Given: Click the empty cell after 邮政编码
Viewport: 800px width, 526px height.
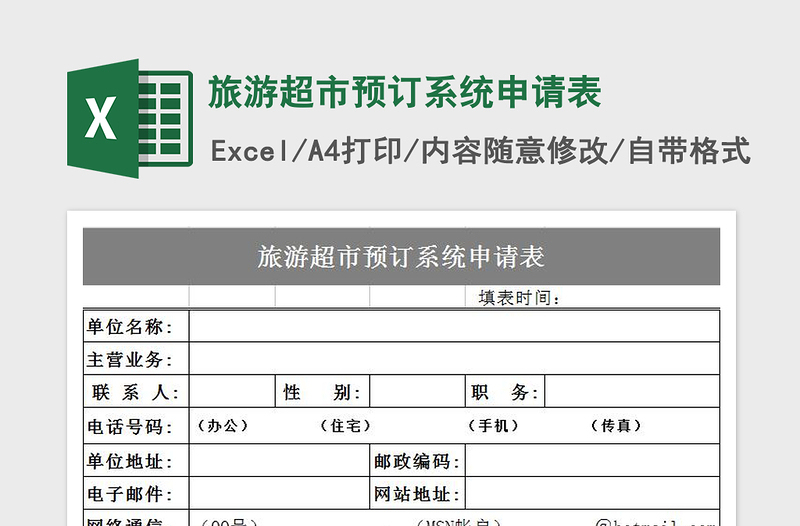Looking at the screenshot, I should [x=592, y=461].
